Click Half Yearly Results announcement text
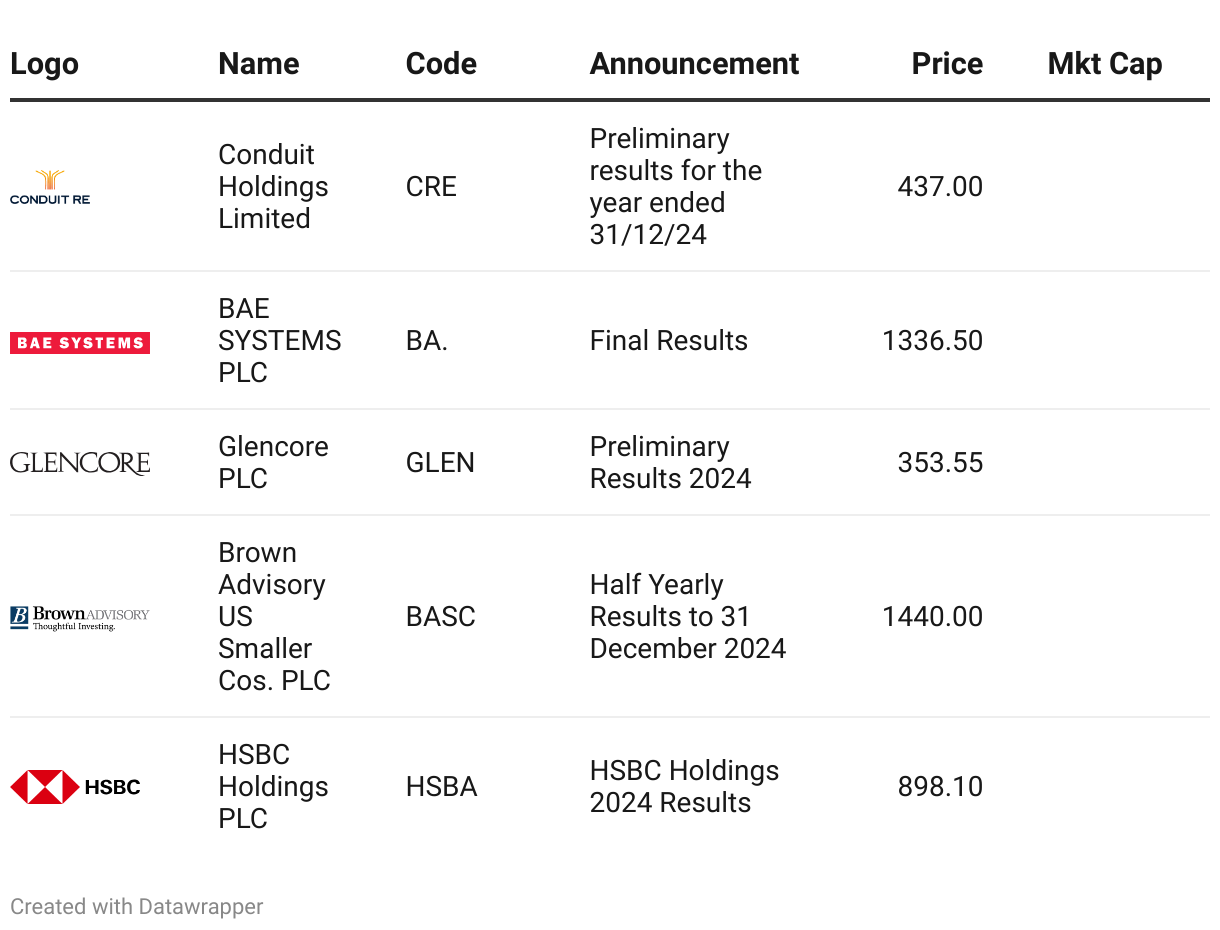Viewport: 1220px width, 930px height. point(688,617)
